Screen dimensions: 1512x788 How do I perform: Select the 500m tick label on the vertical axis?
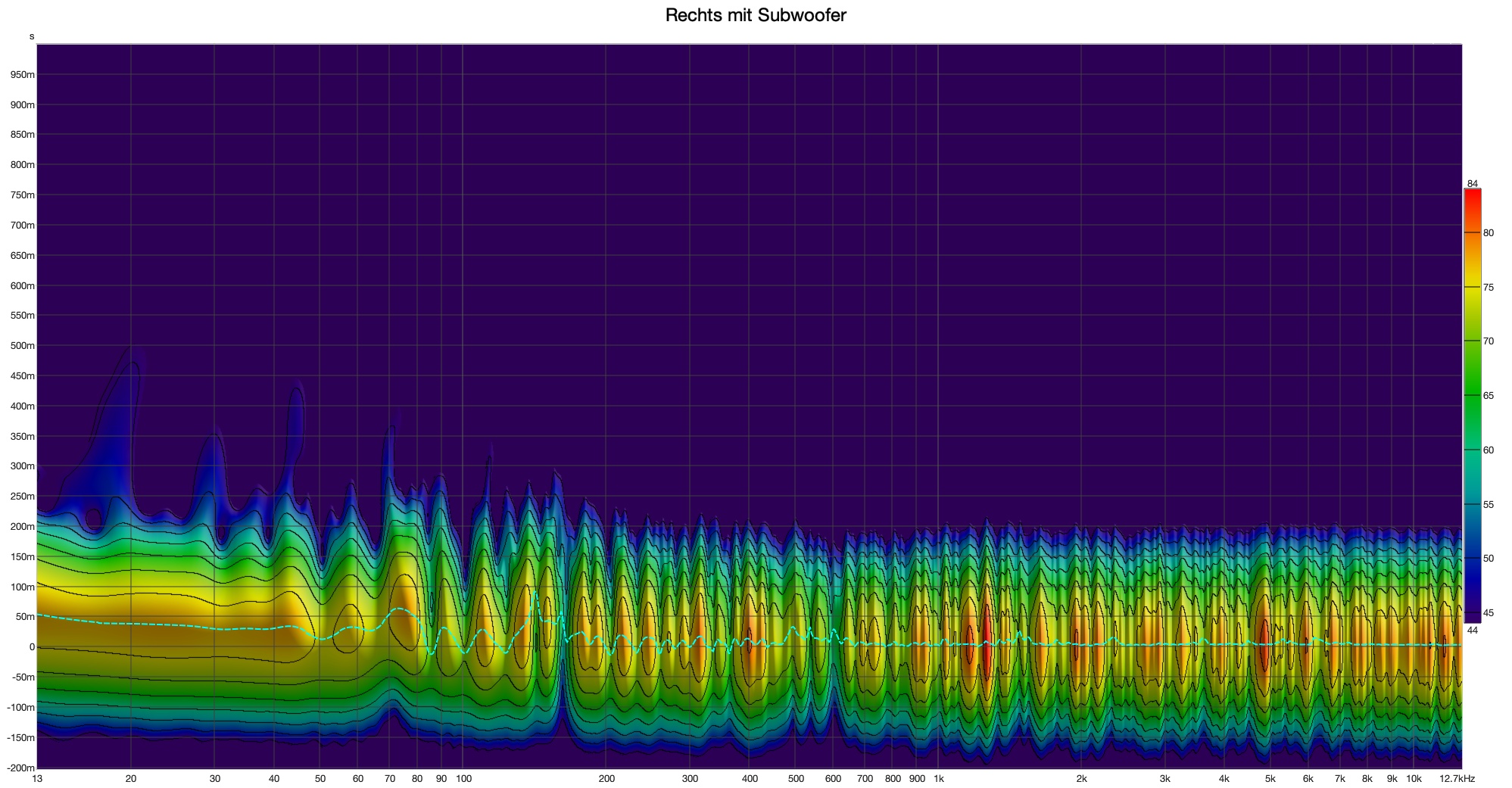coord(22,346)
